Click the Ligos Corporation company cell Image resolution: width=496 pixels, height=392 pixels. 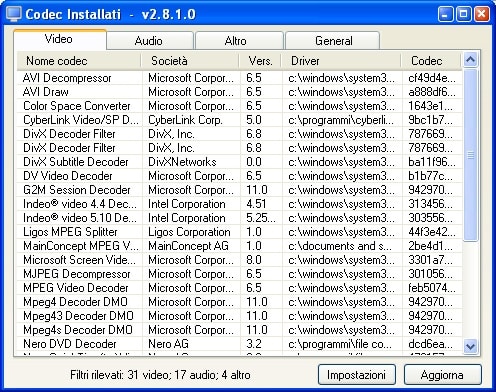click(x=189, y=232)
